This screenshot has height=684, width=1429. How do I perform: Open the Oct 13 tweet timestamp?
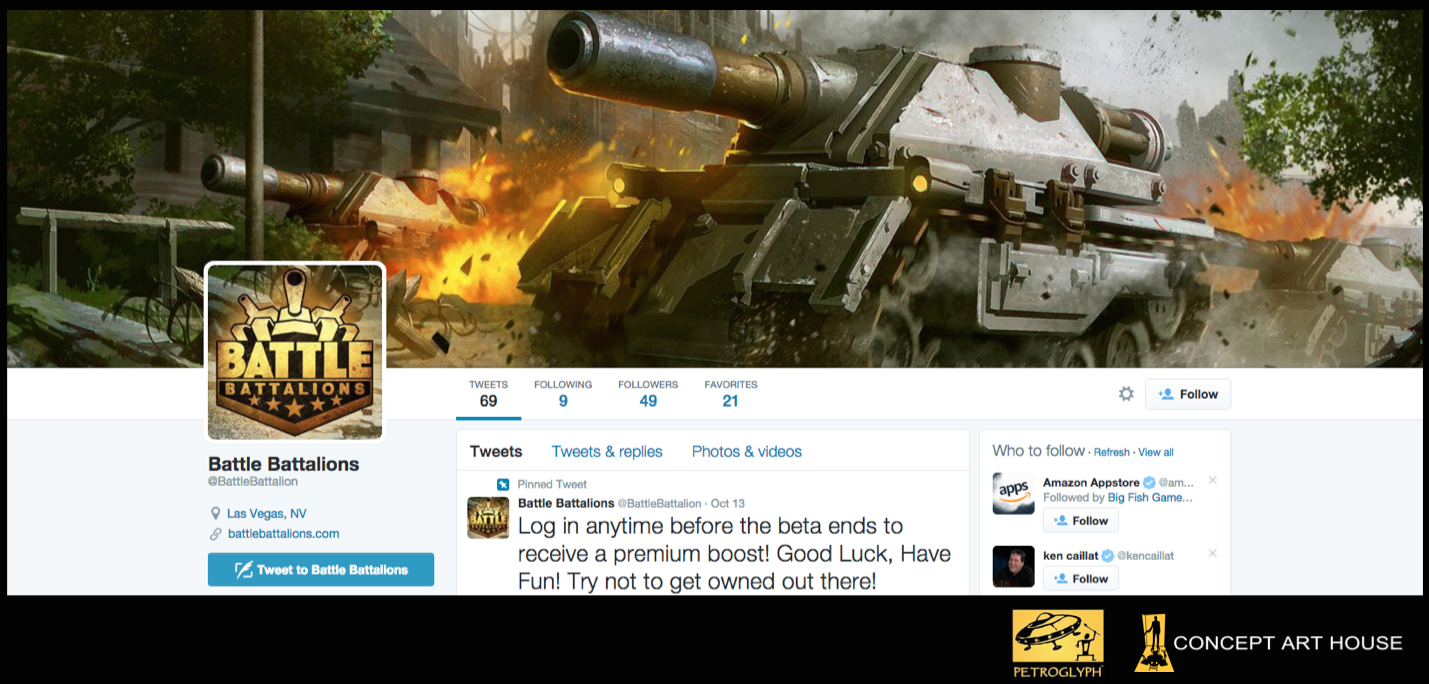pos(728,503)
